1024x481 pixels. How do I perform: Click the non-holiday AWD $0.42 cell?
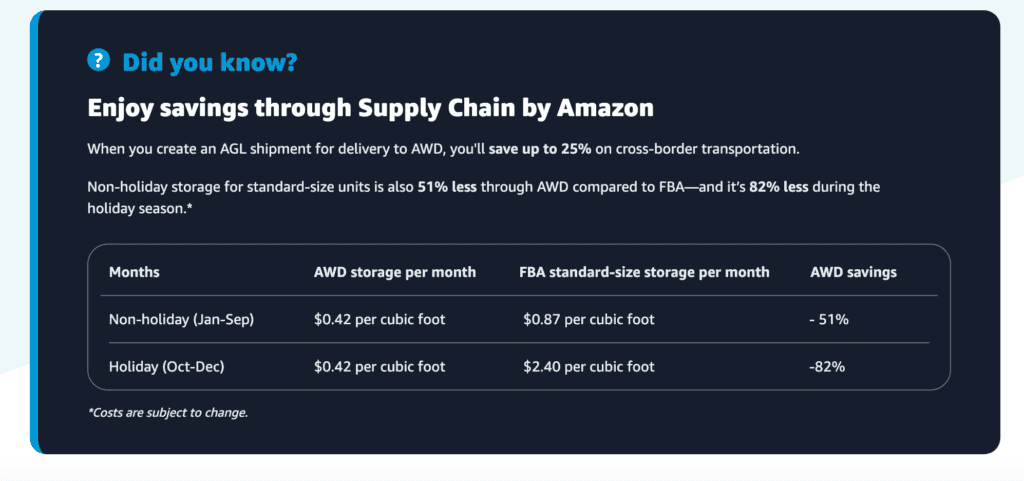click(379, 320)
